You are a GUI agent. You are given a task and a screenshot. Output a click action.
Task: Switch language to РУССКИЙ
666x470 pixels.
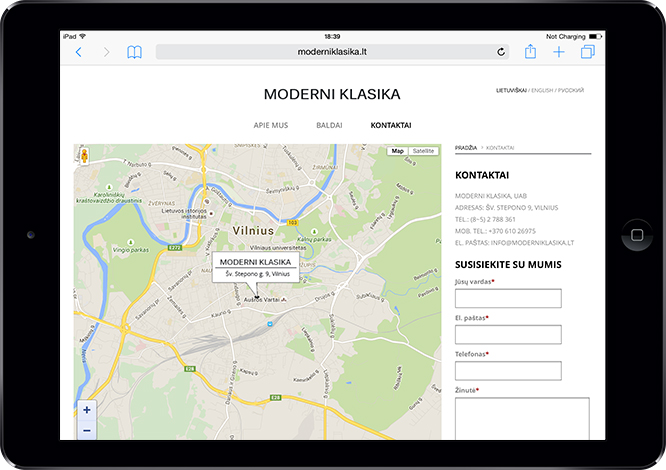571,90
